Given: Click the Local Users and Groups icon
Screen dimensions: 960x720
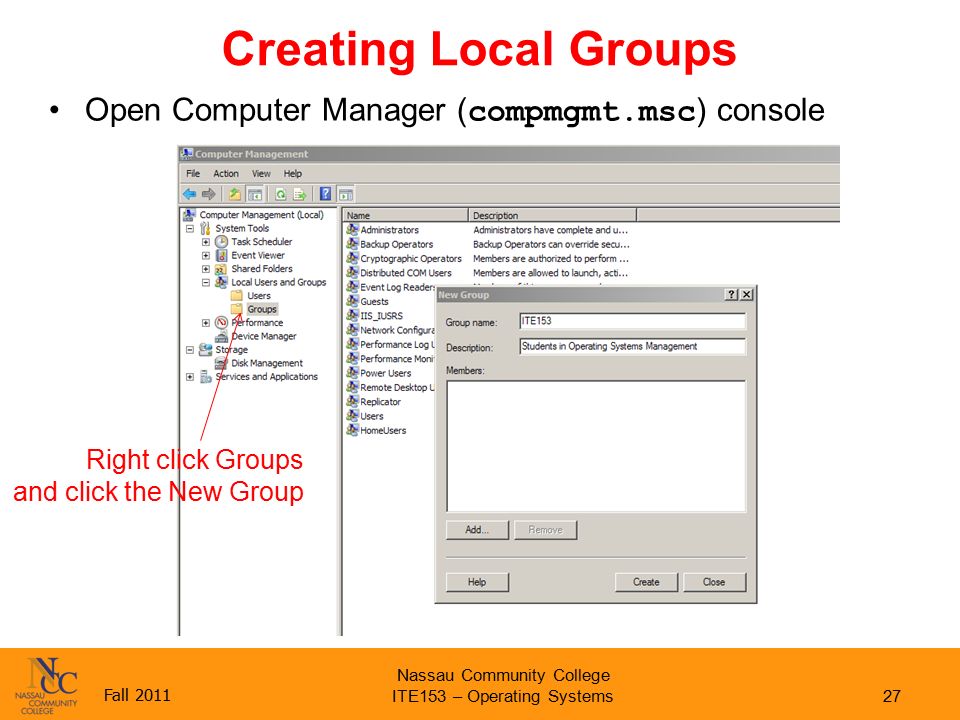Looking at the screenshot, I should point(222,282).
